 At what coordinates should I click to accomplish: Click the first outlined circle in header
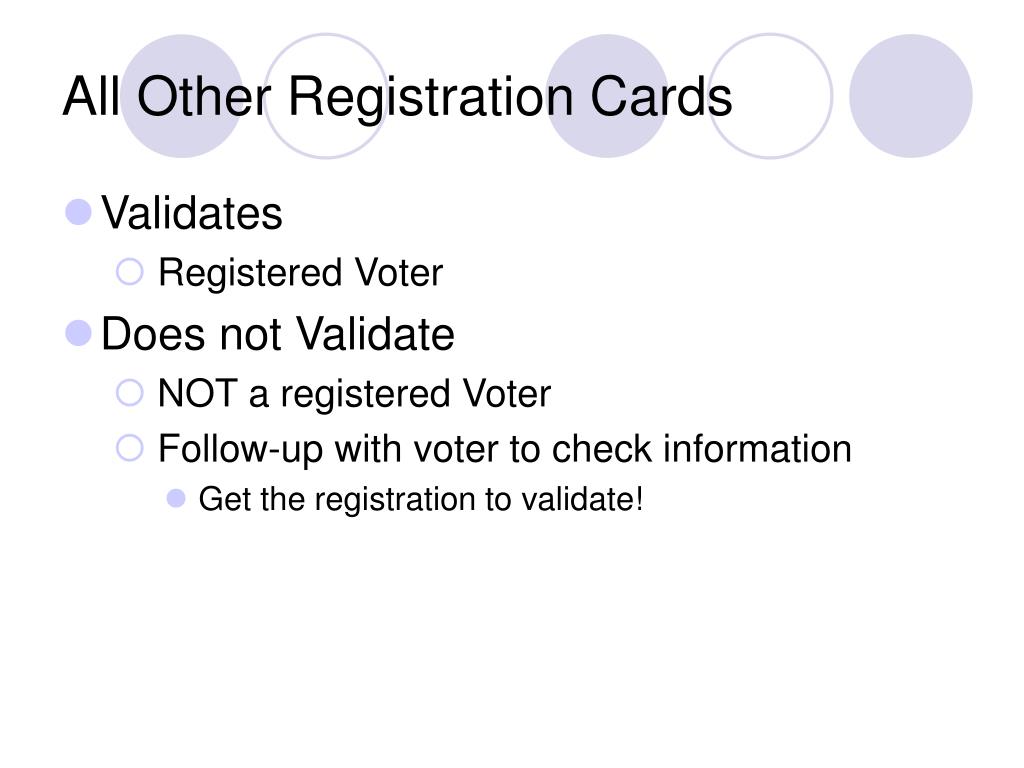326,96
